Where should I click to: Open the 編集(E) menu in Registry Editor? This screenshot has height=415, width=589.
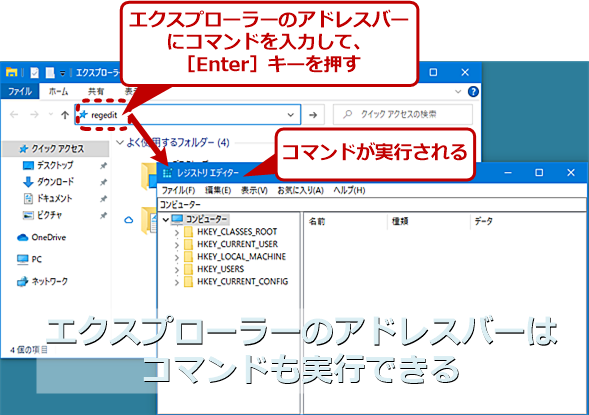coord(218,190)
